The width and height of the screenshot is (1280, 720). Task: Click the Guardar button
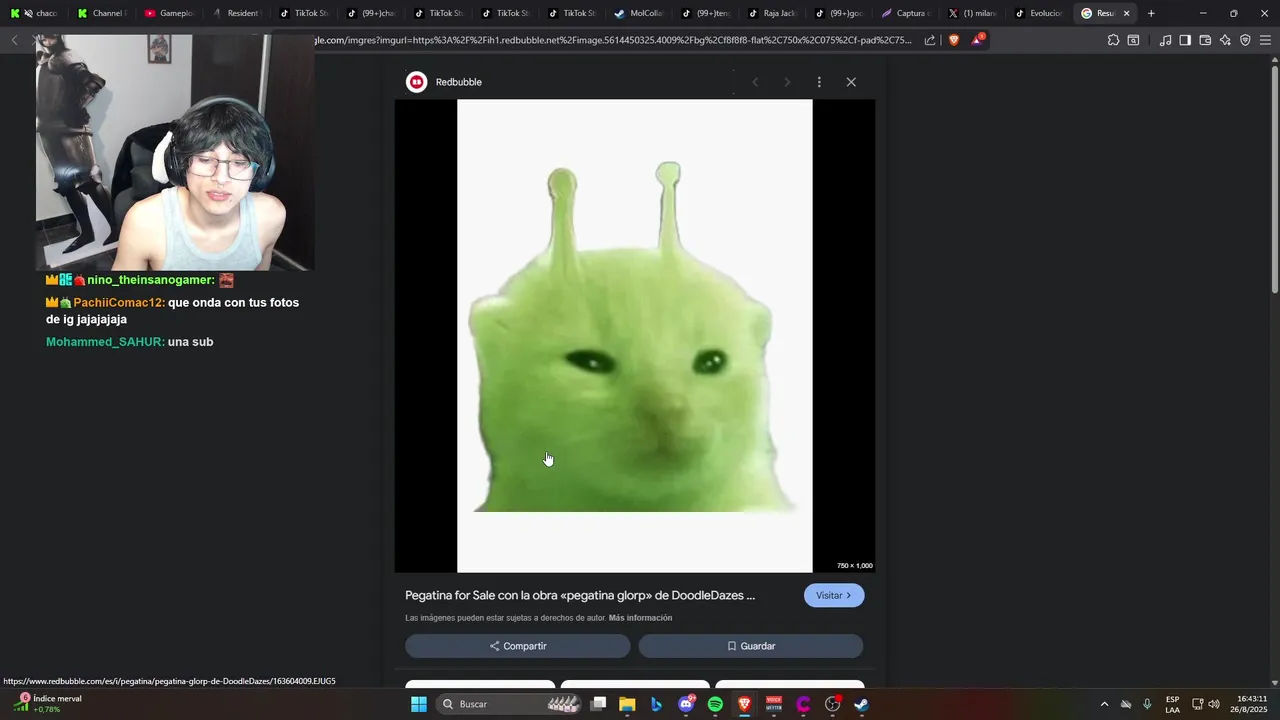751,646
